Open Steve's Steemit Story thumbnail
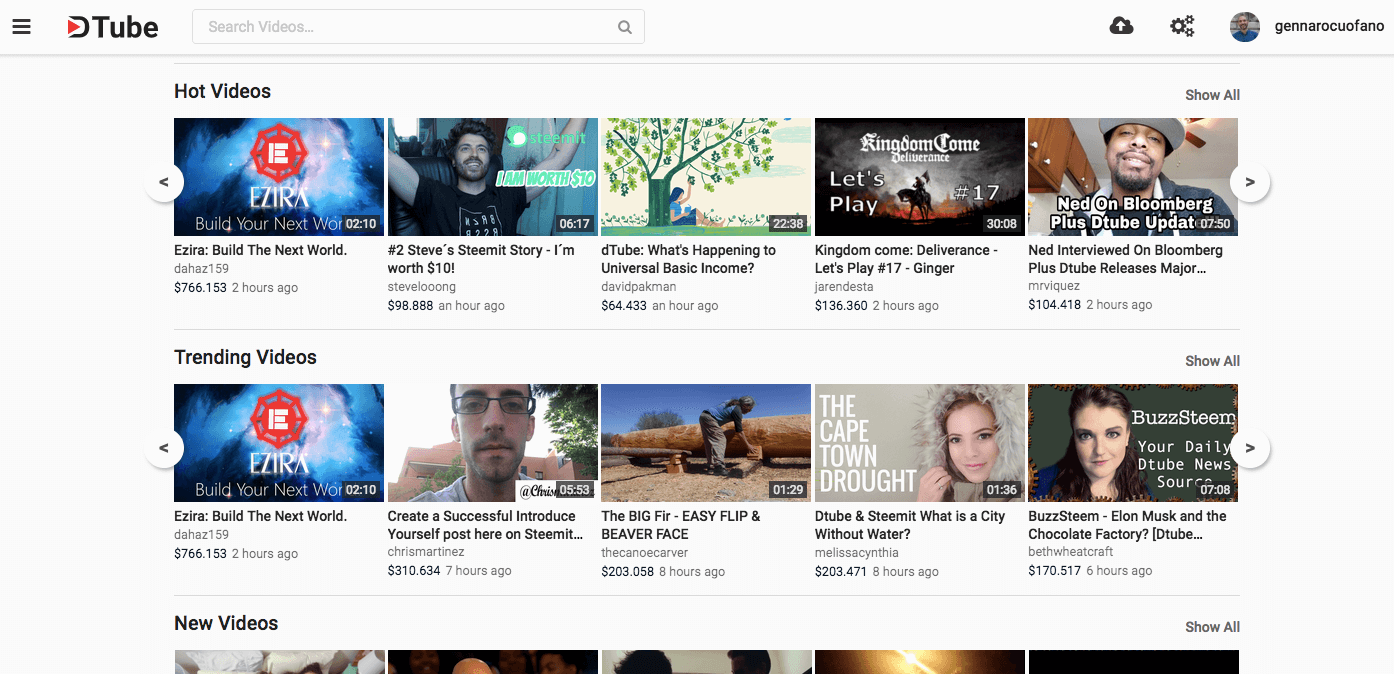Screen dimensions: 1394x674 coord(492,177)
